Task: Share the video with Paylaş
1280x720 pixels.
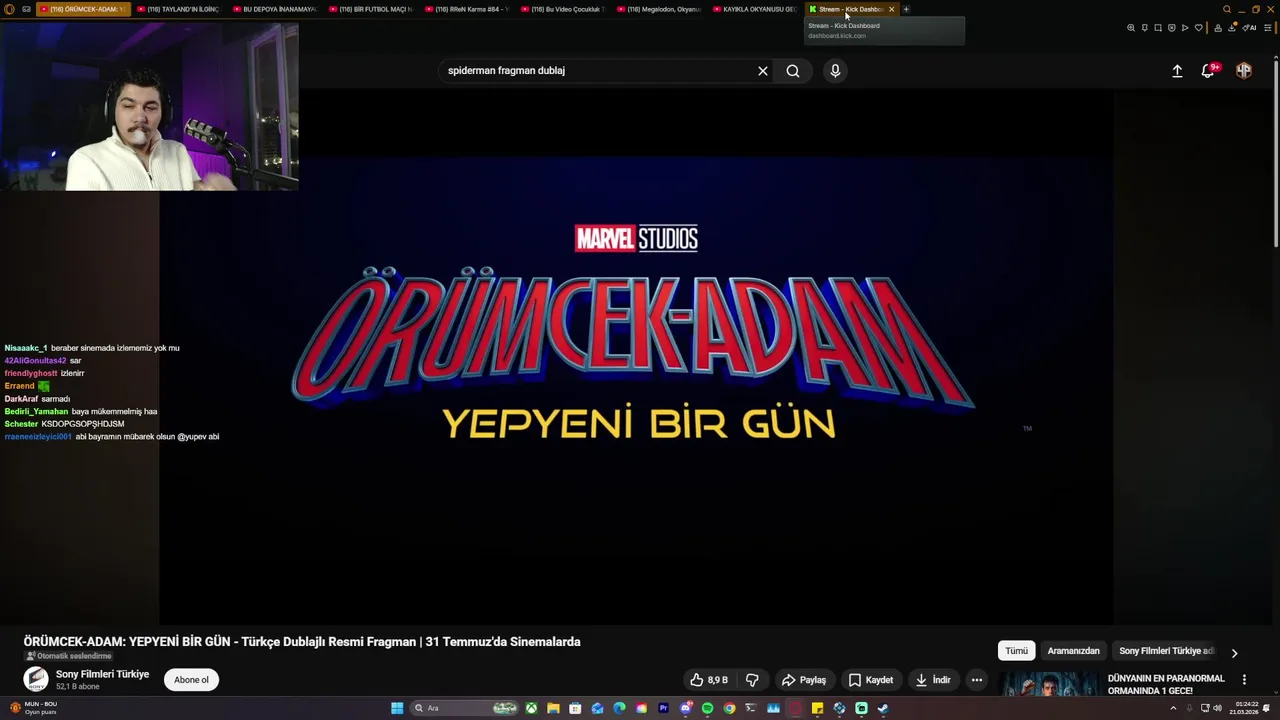Action: 804,680
